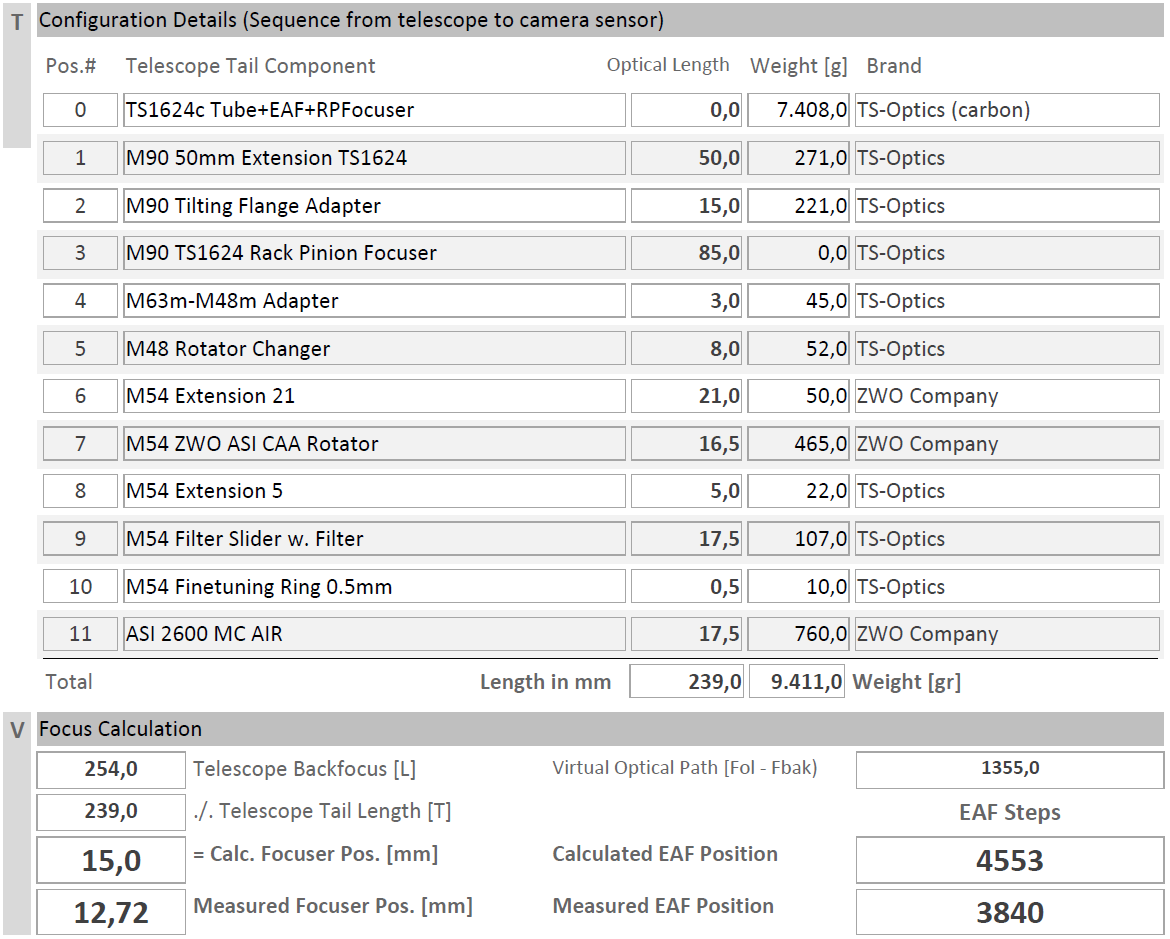Click the EAF Steps label
The height and width of the screenshot is (939, 1170).
tap(1010, 812)
